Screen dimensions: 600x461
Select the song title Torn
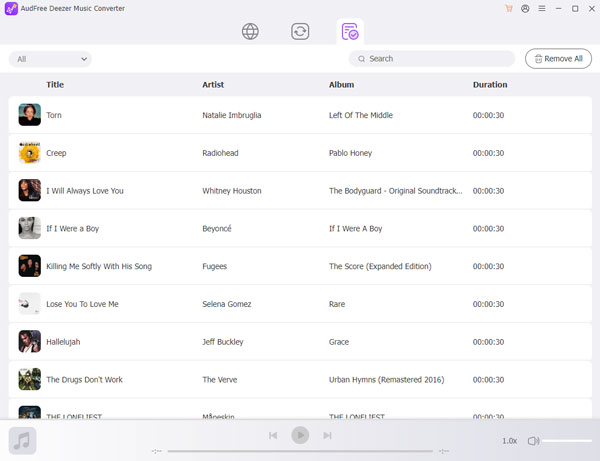tap(54, 115)
